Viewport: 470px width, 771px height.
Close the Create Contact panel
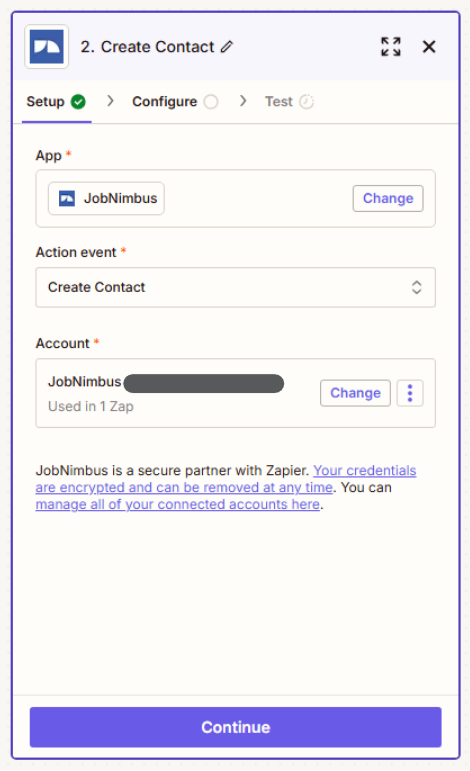click(429, 47)
